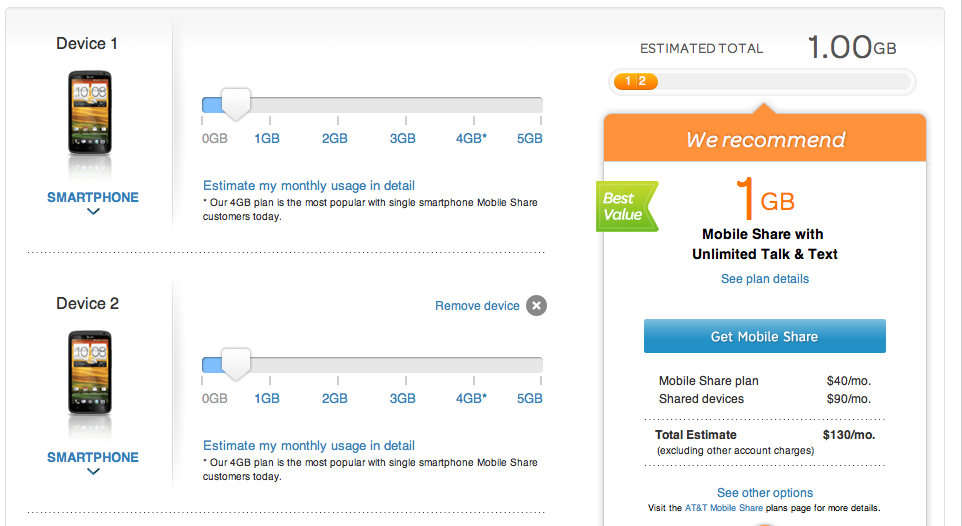The image size is (962, 526).
Task: Select 4GB* label on Device 2 slider
Action: pyautogui.click(x=471, y=398)
